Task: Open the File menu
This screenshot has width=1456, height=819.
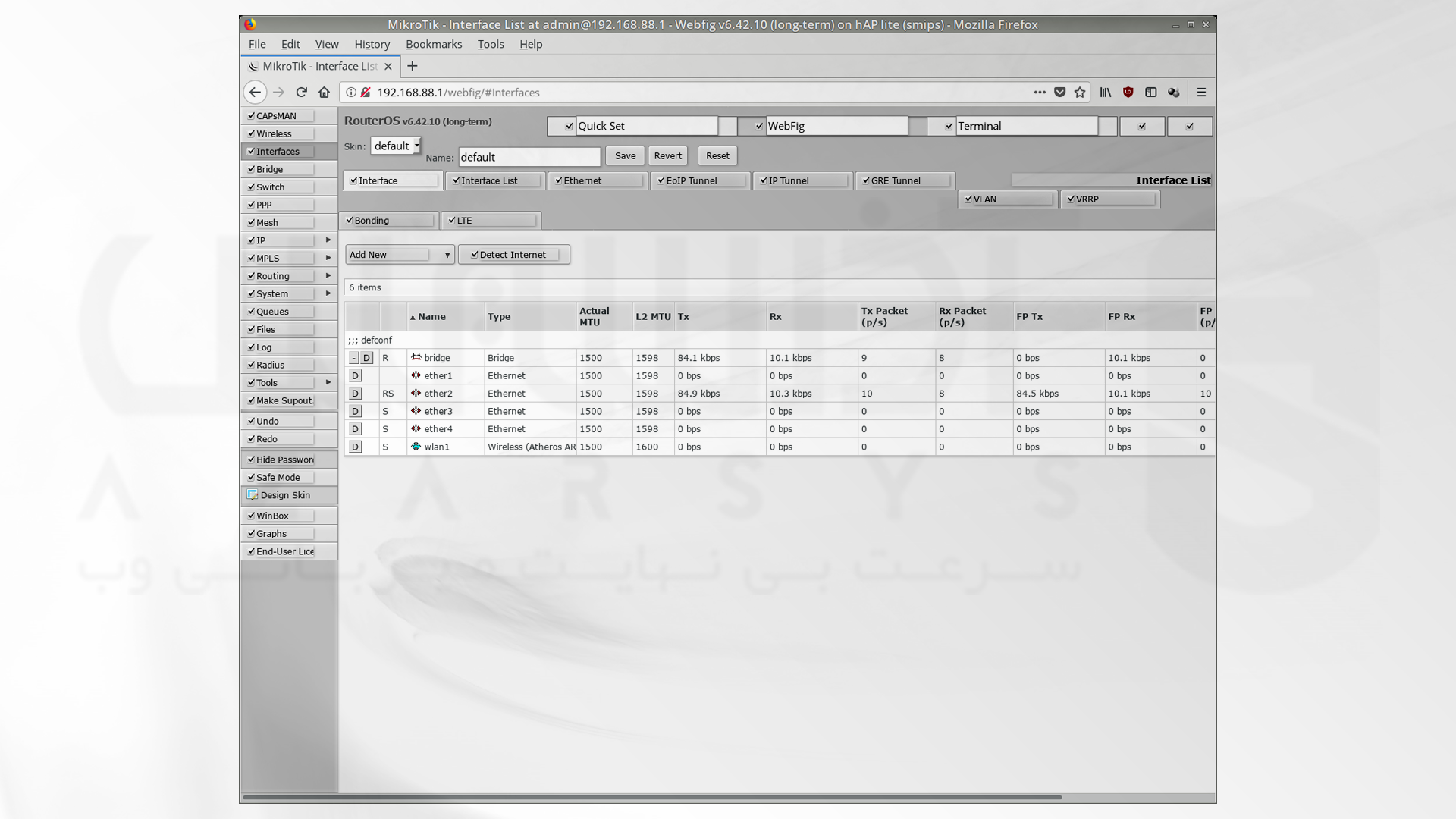Action: [x=257, y=44]
